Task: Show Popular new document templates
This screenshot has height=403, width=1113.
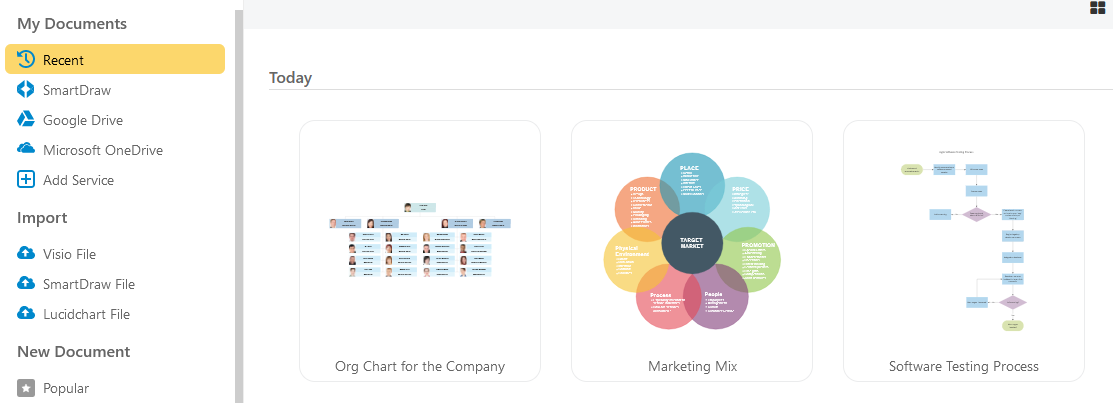Action: click(66, 388)
